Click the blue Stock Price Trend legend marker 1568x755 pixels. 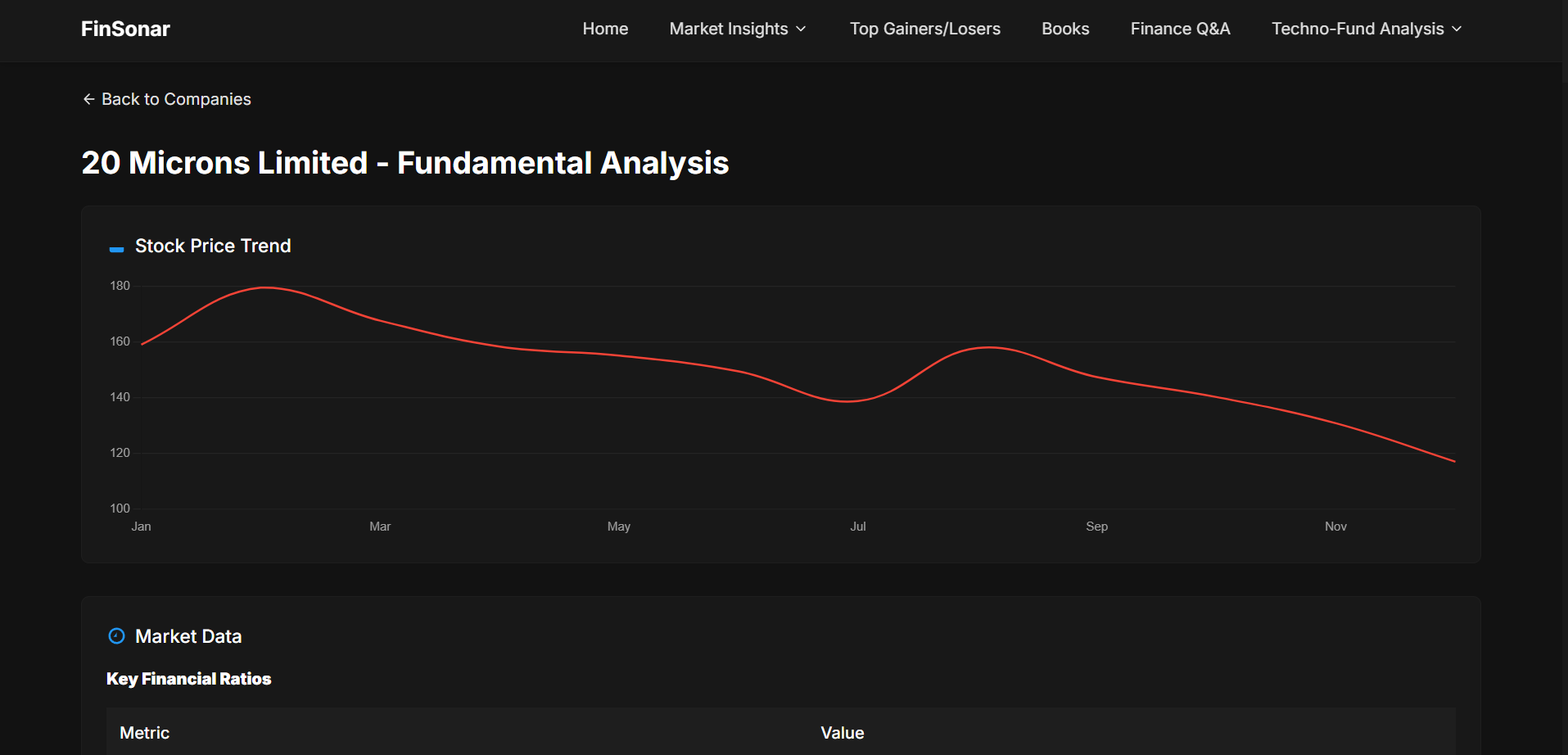pyautogui.click(x=116, y=249)
